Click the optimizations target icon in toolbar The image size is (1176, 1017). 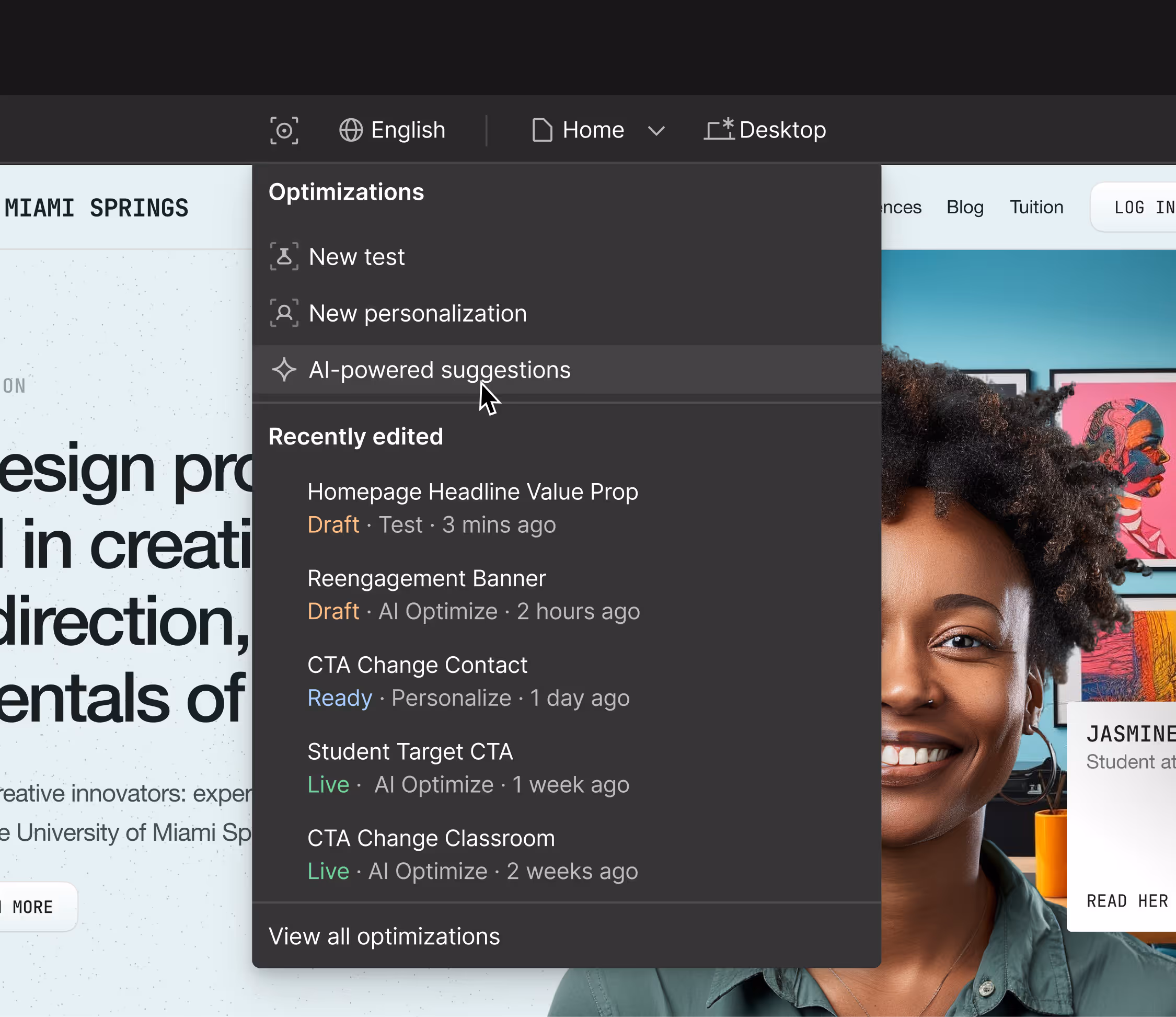point(284,131)
